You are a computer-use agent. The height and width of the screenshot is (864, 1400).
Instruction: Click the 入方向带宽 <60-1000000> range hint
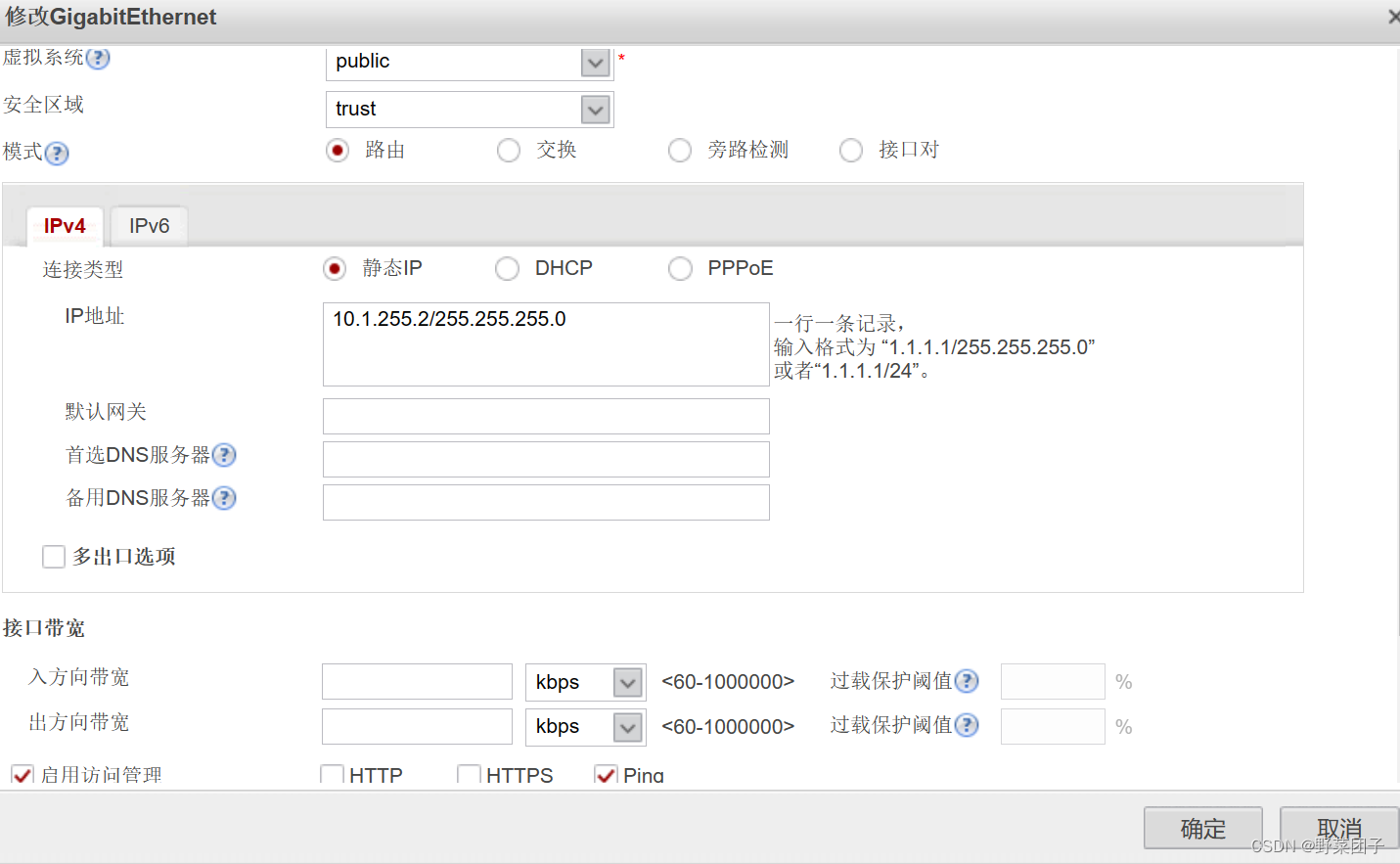tap(728, 682)
